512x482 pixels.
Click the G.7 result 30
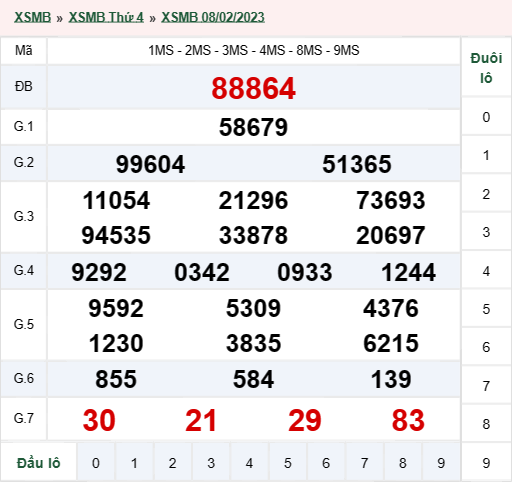coord(99,420)
